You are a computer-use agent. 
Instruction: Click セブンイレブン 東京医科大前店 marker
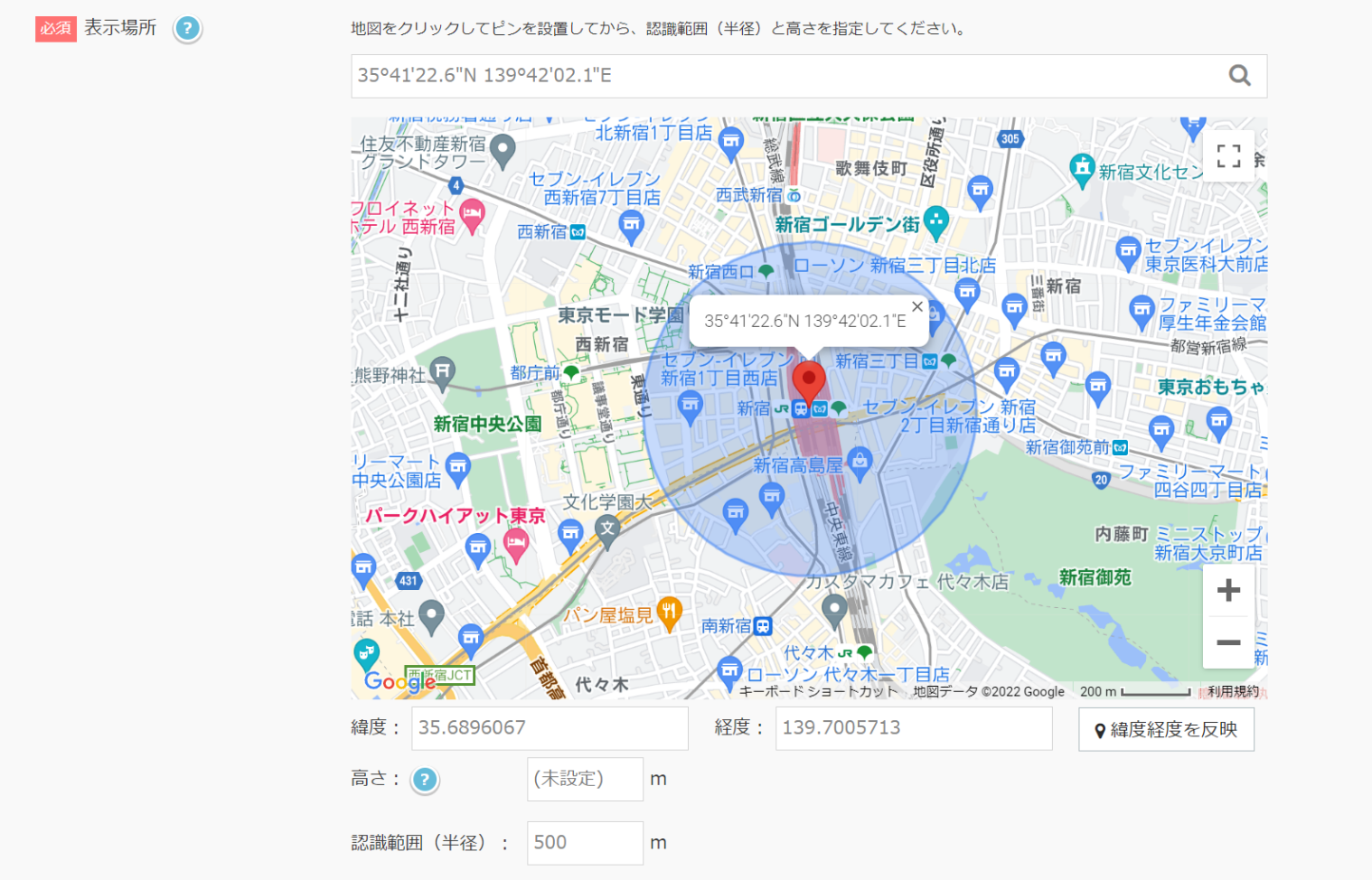click(1128, 253)
